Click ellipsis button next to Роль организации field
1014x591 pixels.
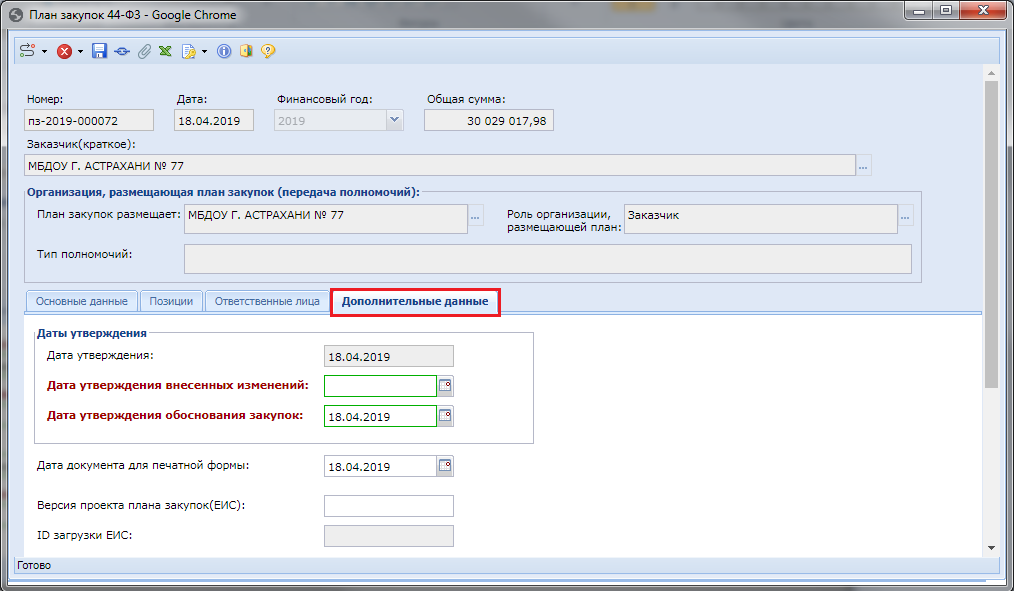tap(905, 216)
